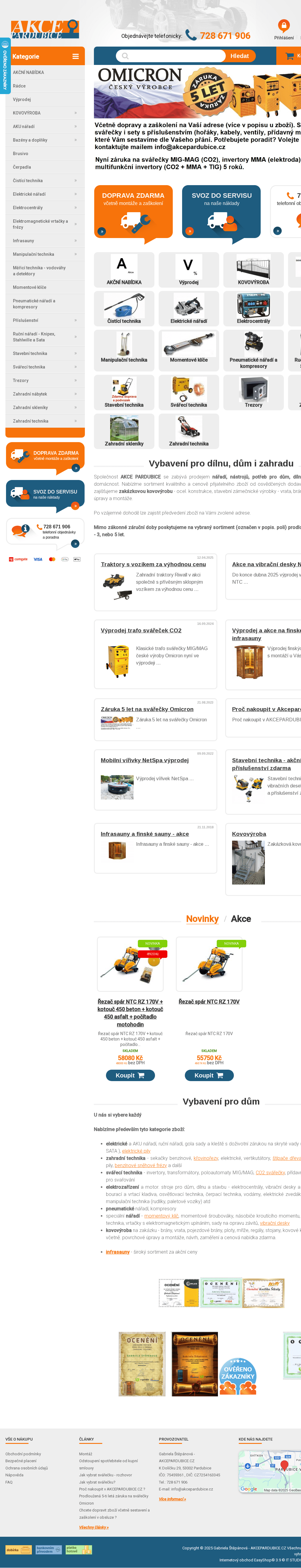Click the arrow icon on SVOZ DO SERVISU banner
The height and width of the screenshot is (1568, 301).
point(190,231)
